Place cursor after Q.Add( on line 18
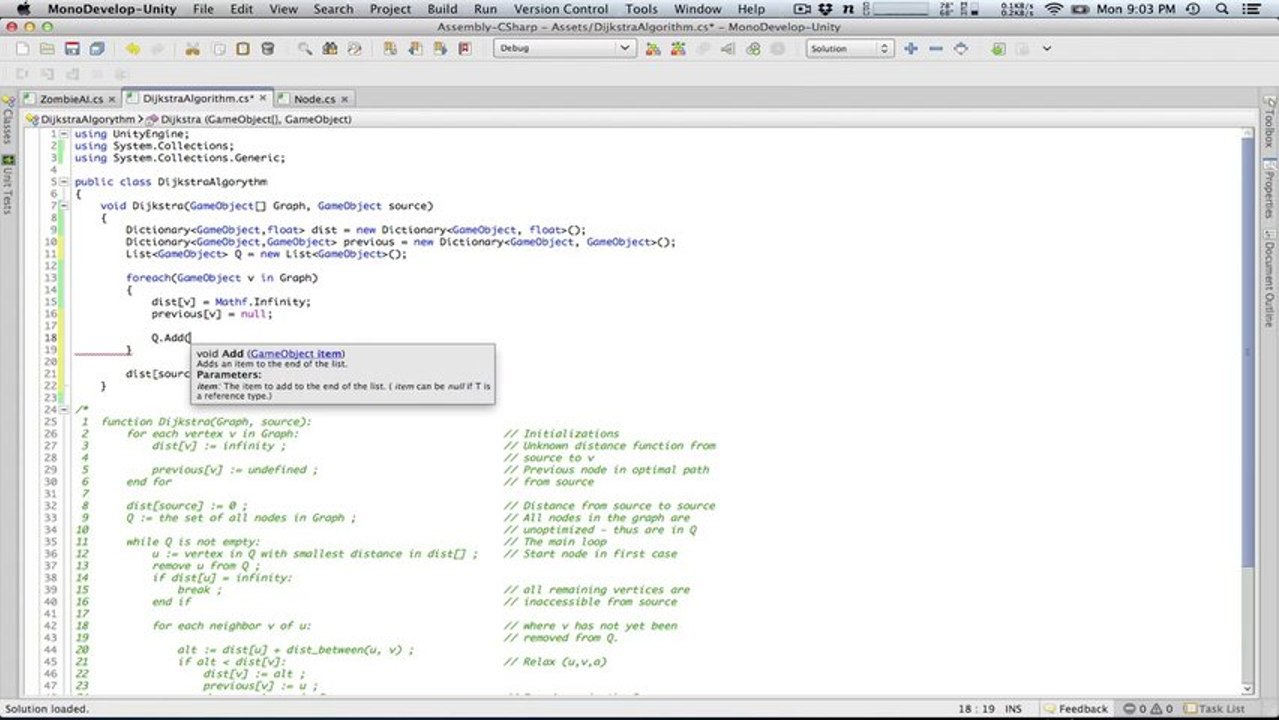1279x720 pixels. pyautogui.click(x=190, y=338)
